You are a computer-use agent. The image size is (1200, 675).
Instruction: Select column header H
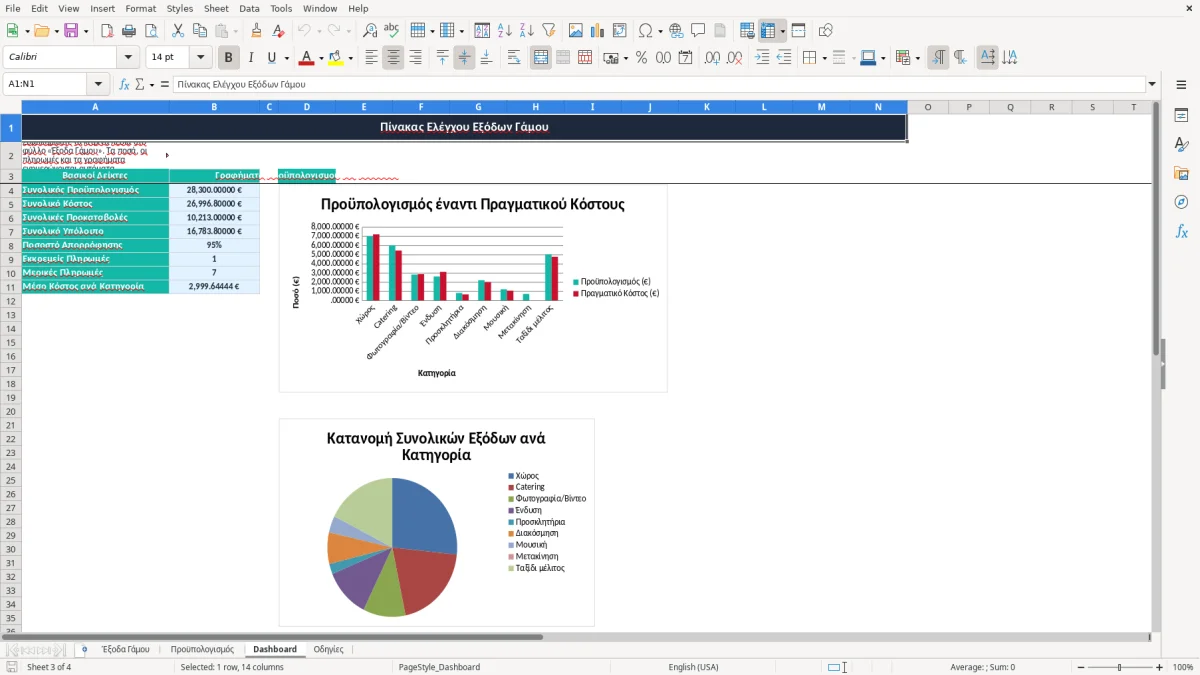point(535,107)
